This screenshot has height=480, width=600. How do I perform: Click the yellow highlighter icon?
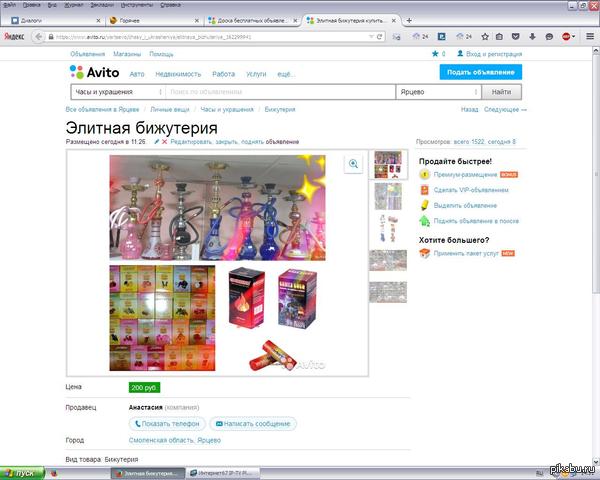[x=424, y=205]
